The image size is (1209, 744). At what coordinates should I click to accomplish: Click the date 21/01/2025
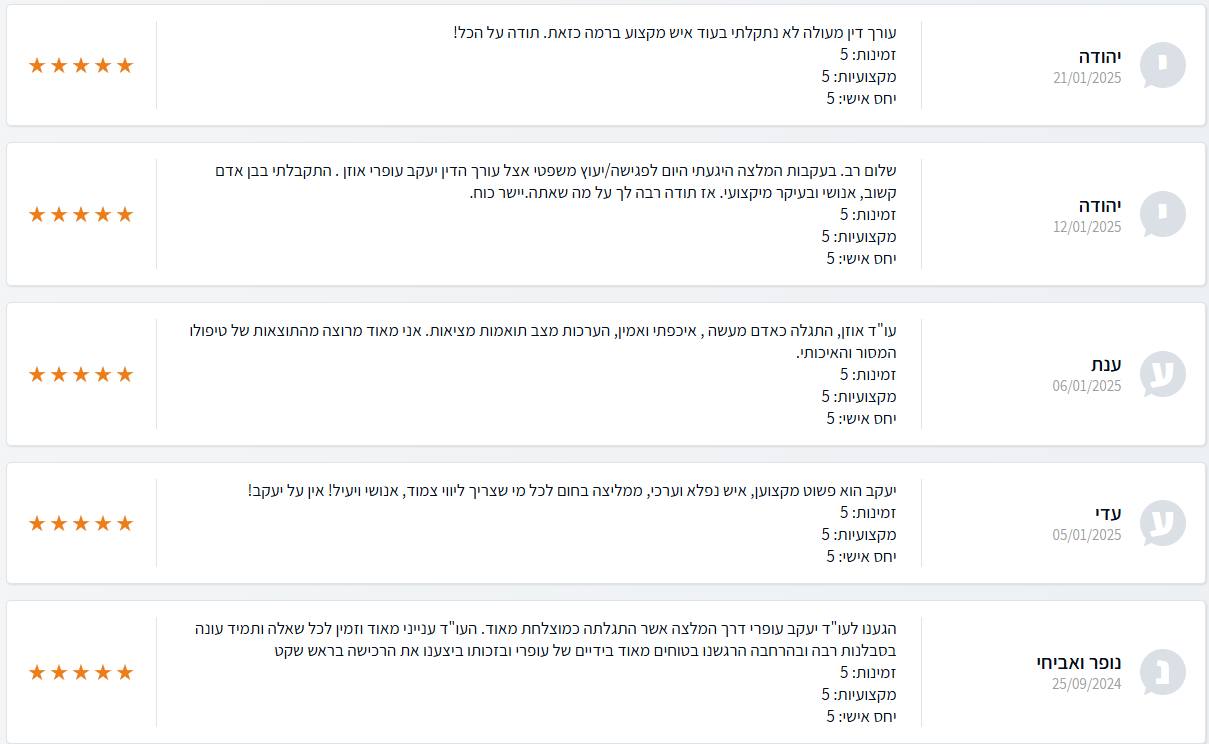tap(1087, 77)
